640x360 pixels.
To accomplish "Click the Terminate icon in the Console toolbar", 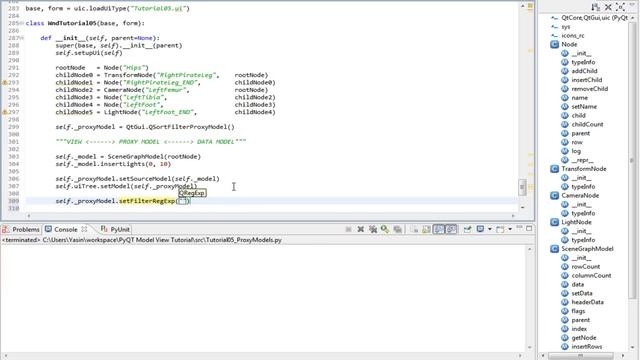I will pyautogui.click(x=348, y=229).
